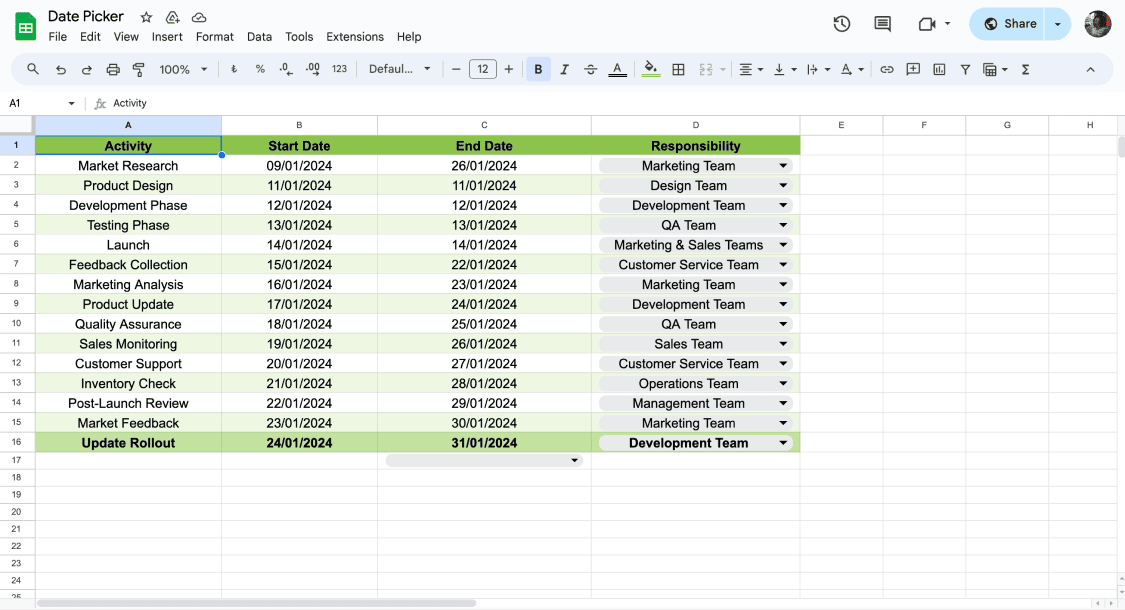Toggle bold formatting button
Image resolution: width=1125 pixels, height=610 pixels.
click(x=538, y=69)
